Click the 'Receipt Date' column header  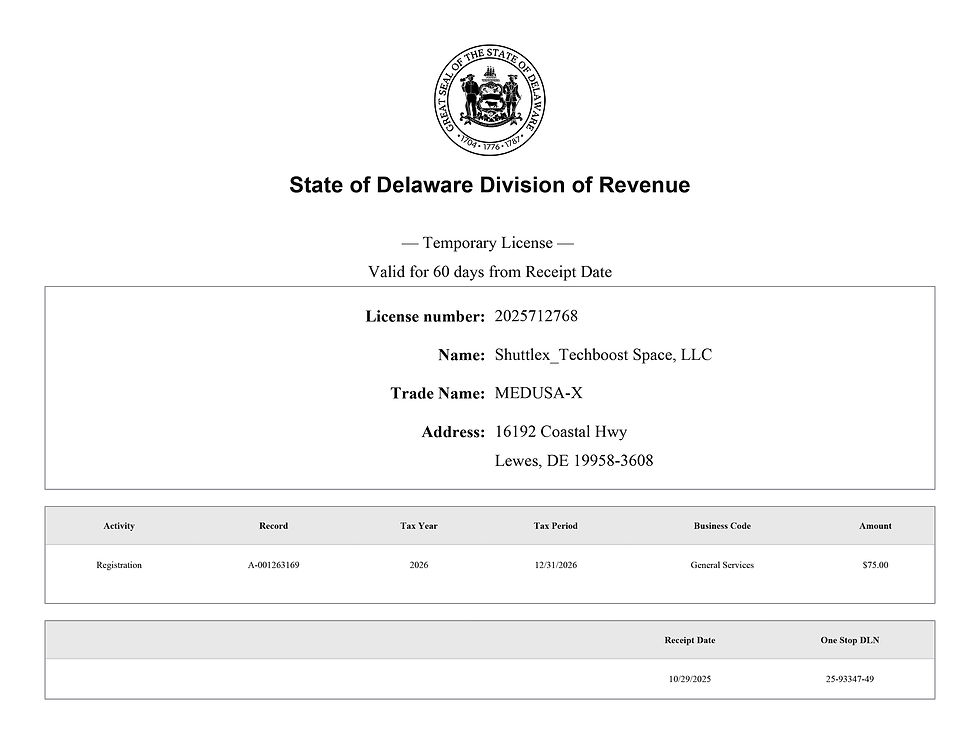689,640
